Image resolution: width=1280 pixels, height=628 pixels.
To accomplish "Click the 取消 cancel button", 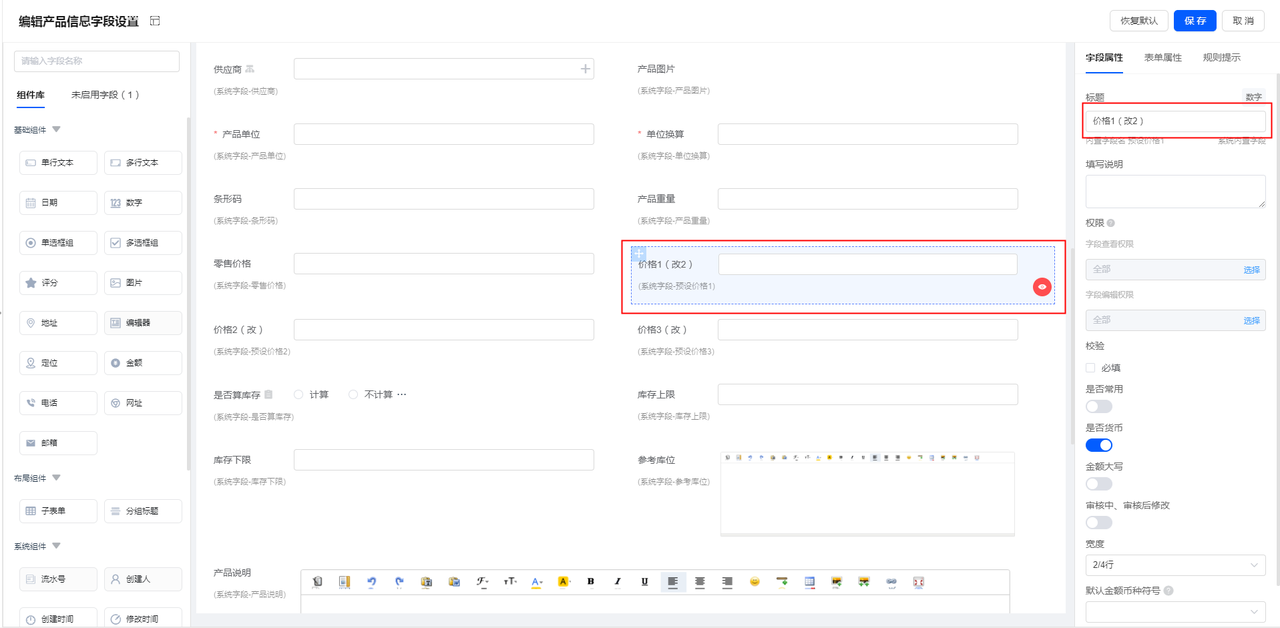I will click(x=1243, y=21).
